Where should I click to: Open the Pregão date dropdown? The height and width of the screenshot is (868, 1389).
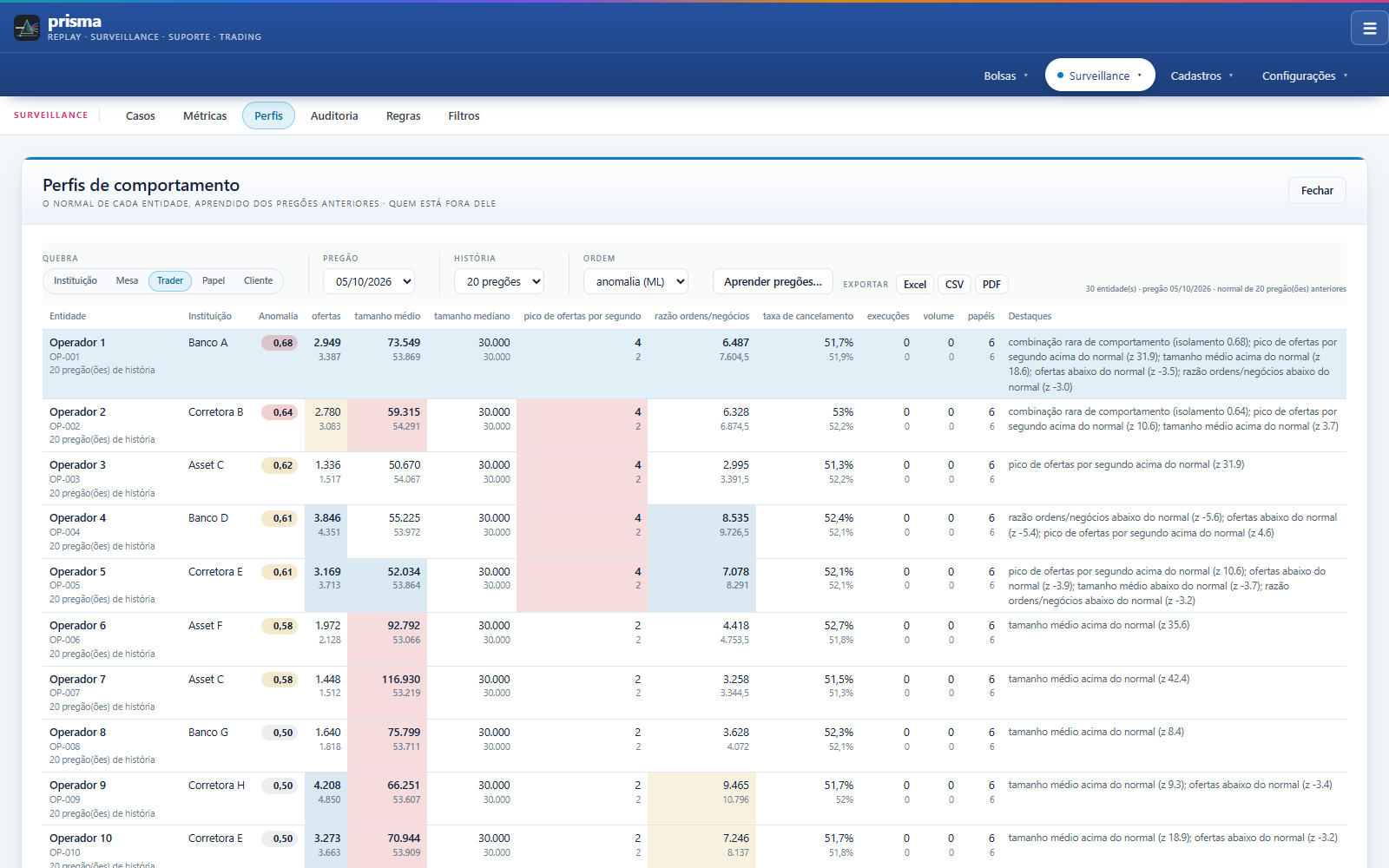tap(369, 281)
